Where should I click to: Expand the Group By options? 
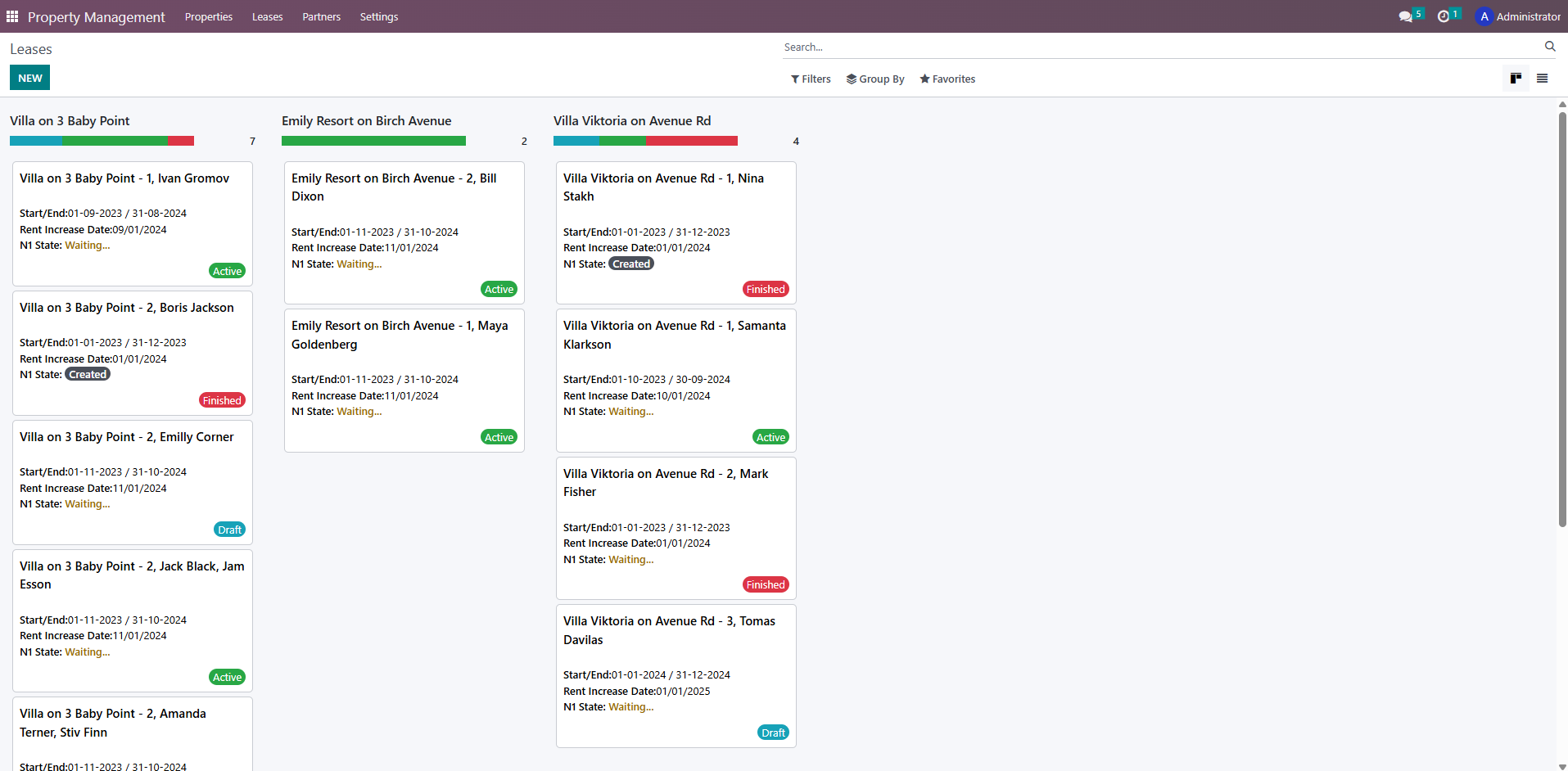pyautogui.click(x=875, y=79)
